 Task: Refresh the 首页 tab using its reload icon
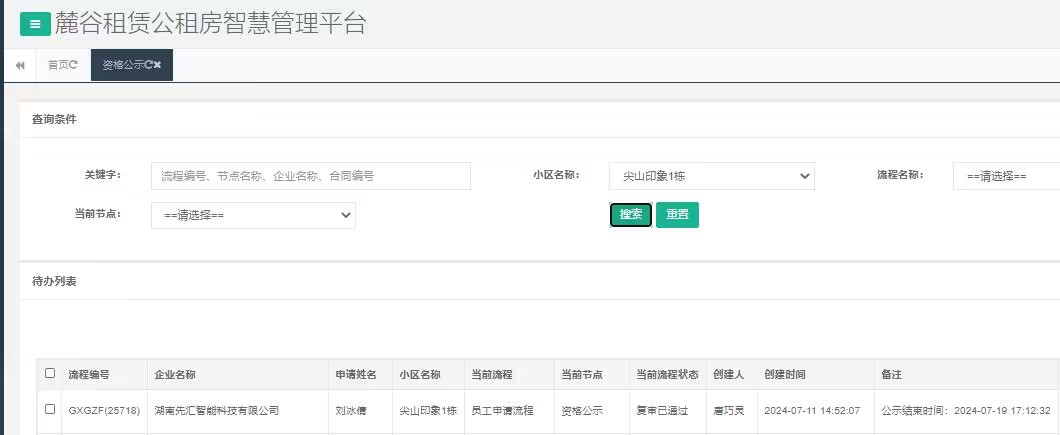pos(74,65)
